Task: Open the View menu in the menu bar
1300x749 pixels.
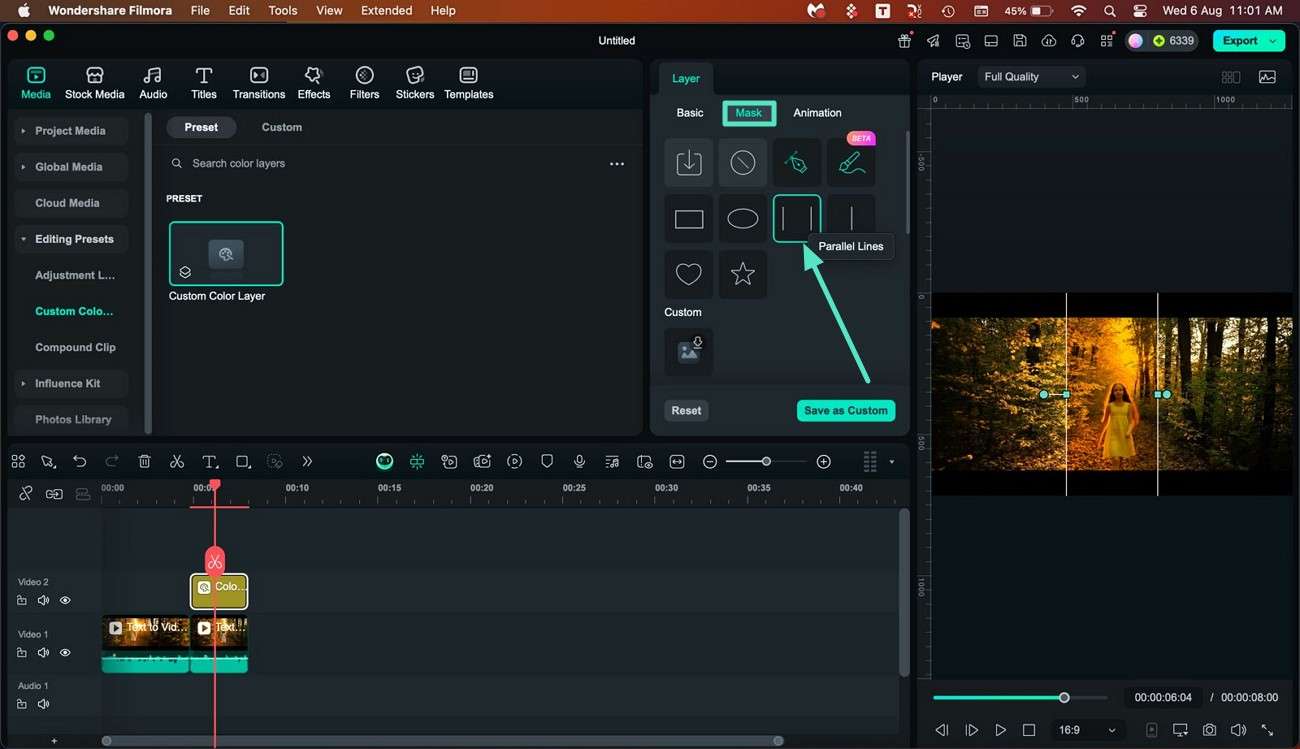Action: pos(329,10)
